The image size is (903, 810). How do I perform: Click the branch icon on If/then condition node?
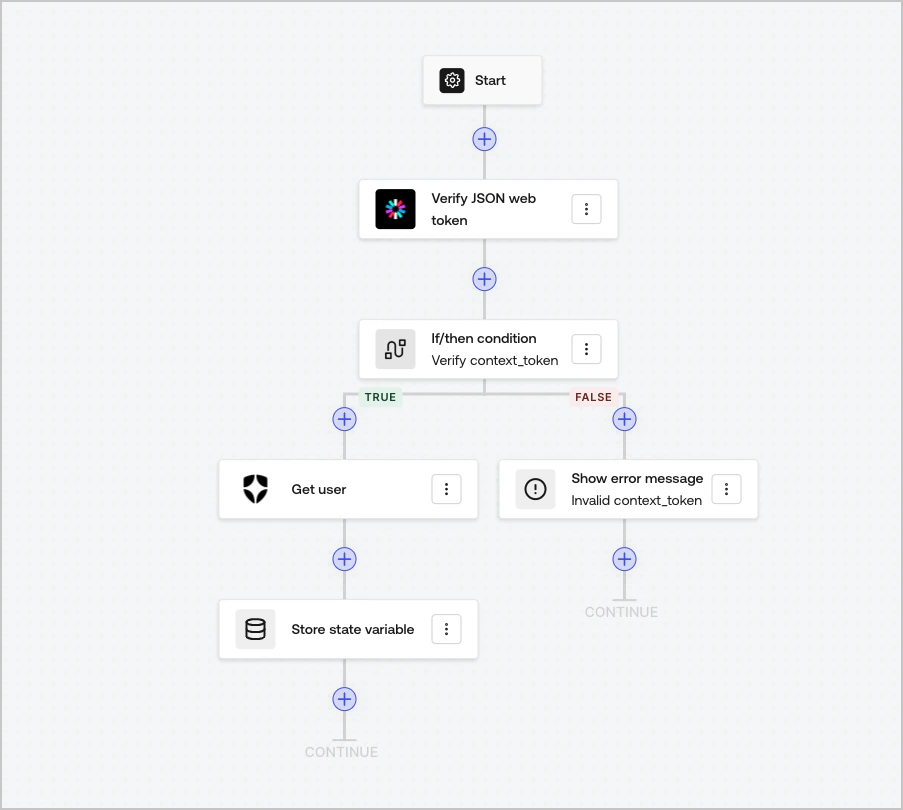point(395,349)
